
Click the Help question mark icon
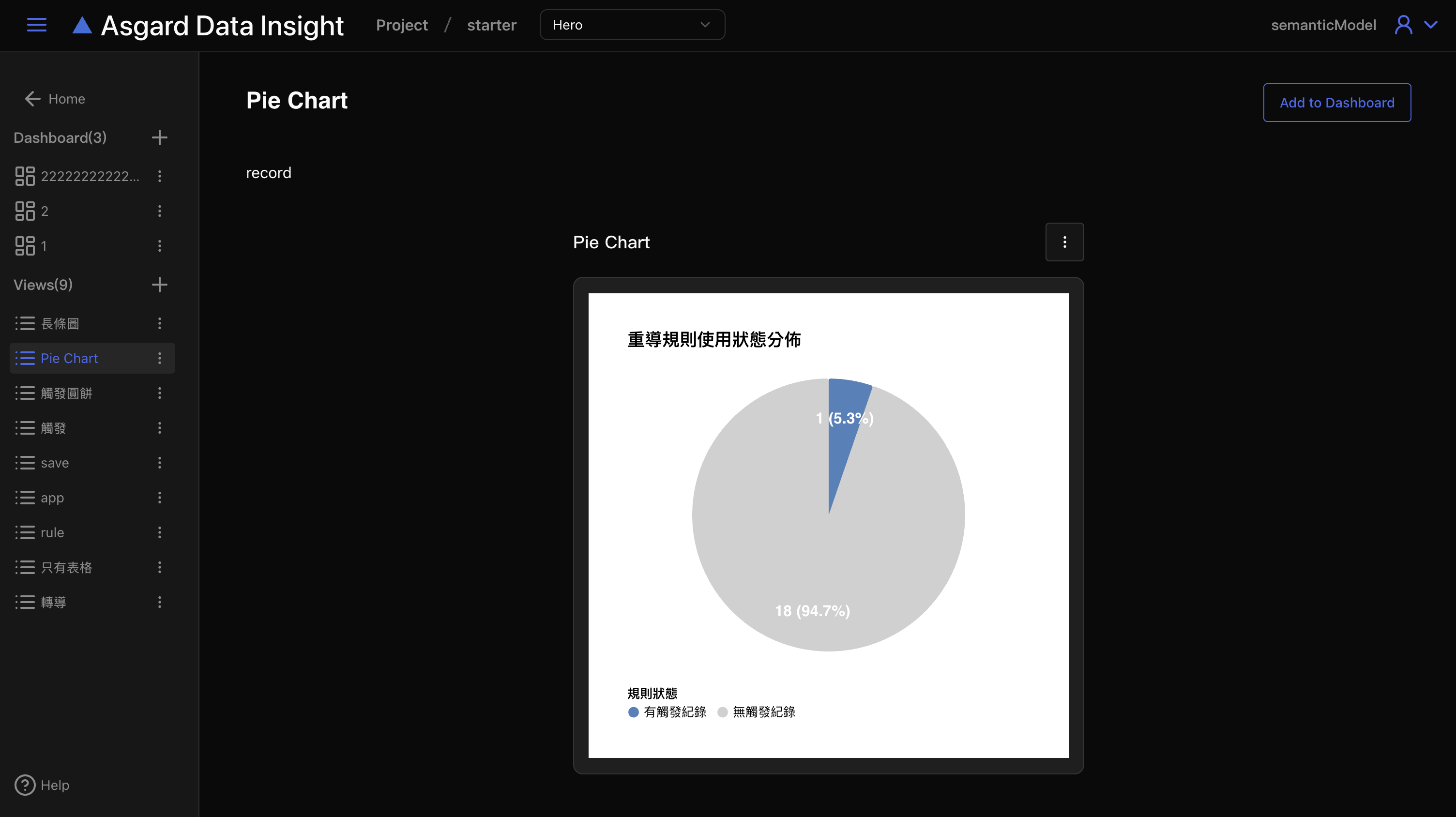[x=25, y=785]
